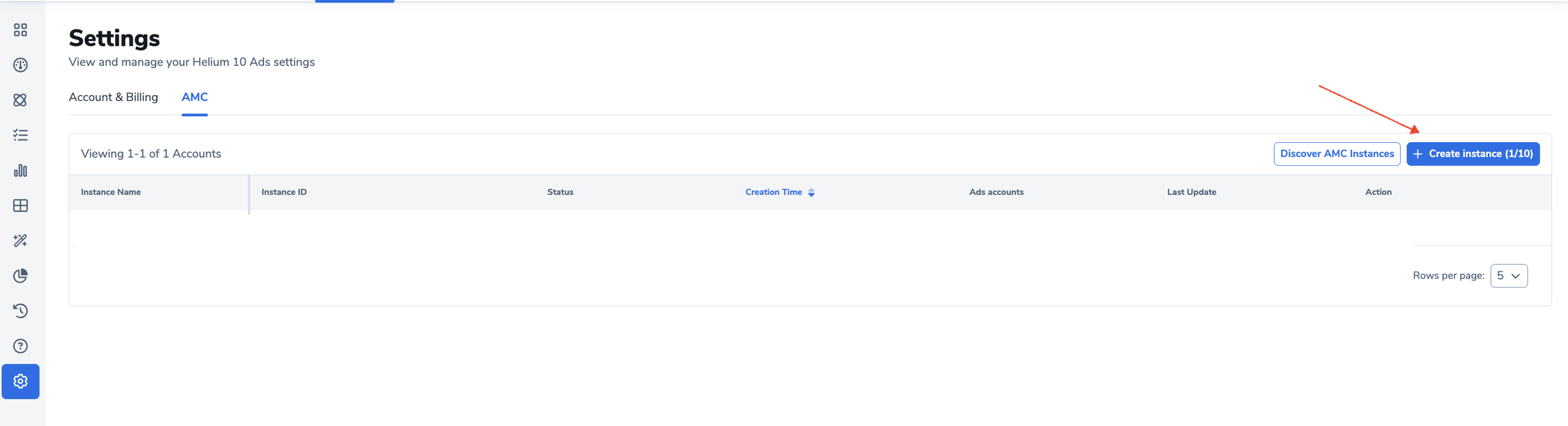This screenshot has height=426, width=1568.
Task: Click the settings gear icon in sidebar
Action: pos(20,381)
